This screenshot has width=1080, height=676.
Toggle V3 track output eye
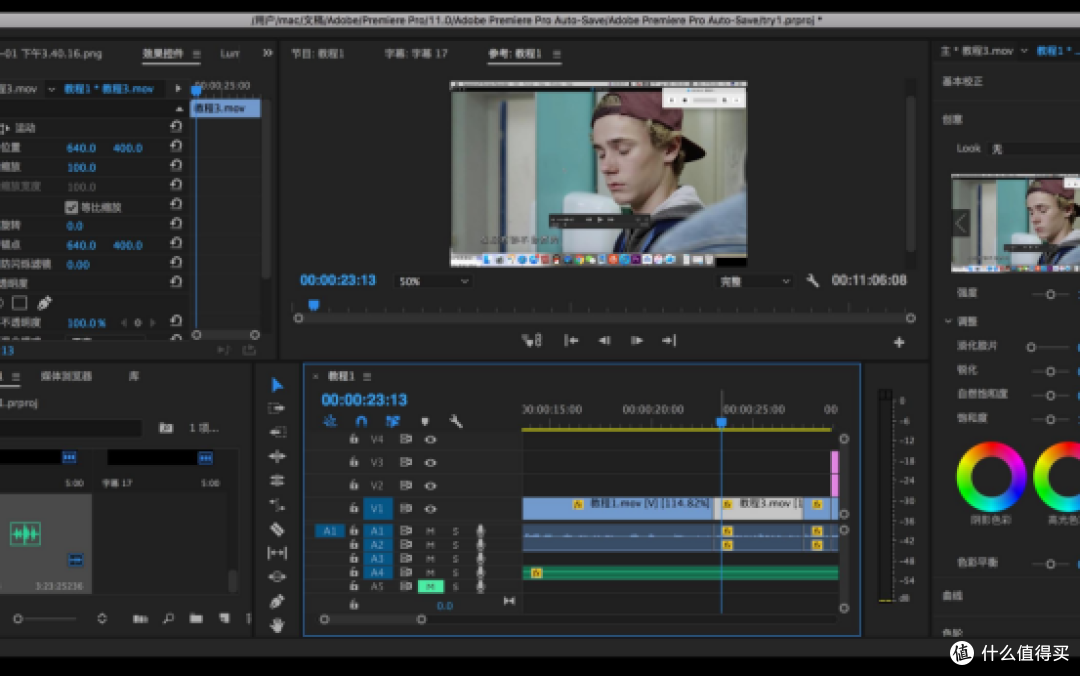click(430, 462)
